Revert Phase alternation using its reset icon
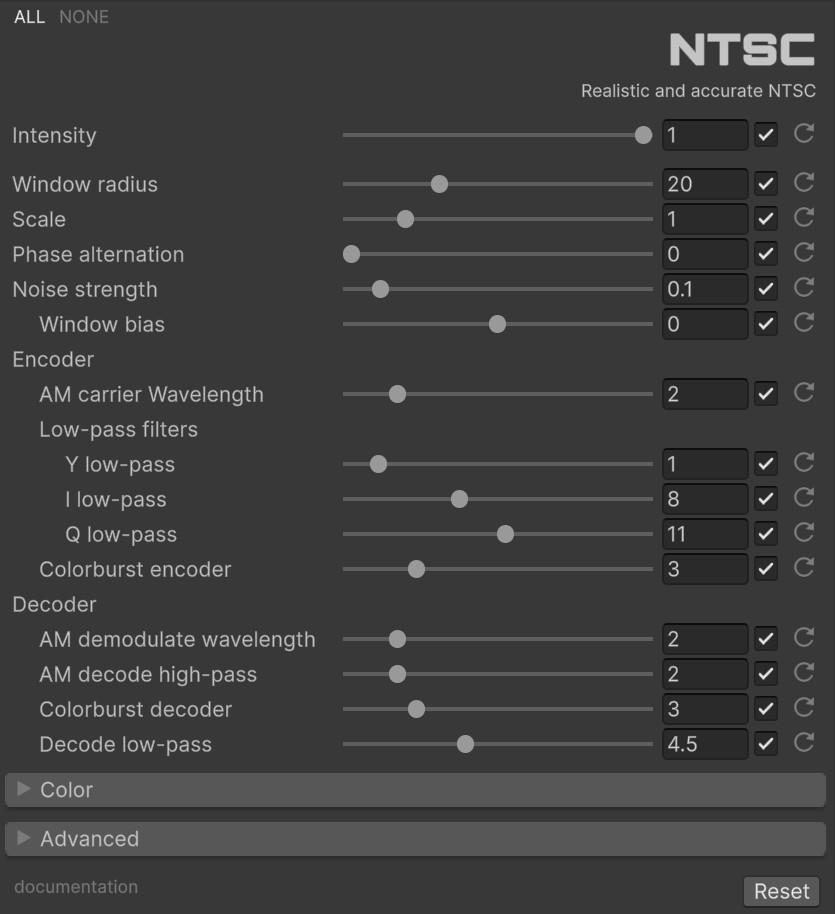 pos(804,253)
